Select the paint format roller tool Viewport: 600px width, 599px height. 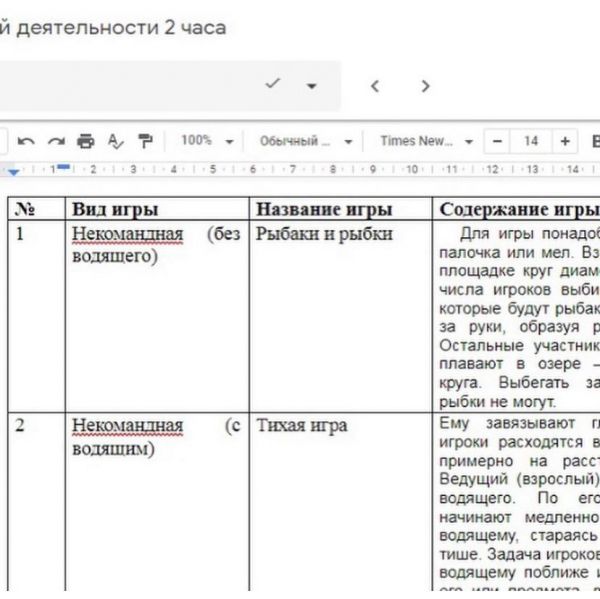(146, 141)
